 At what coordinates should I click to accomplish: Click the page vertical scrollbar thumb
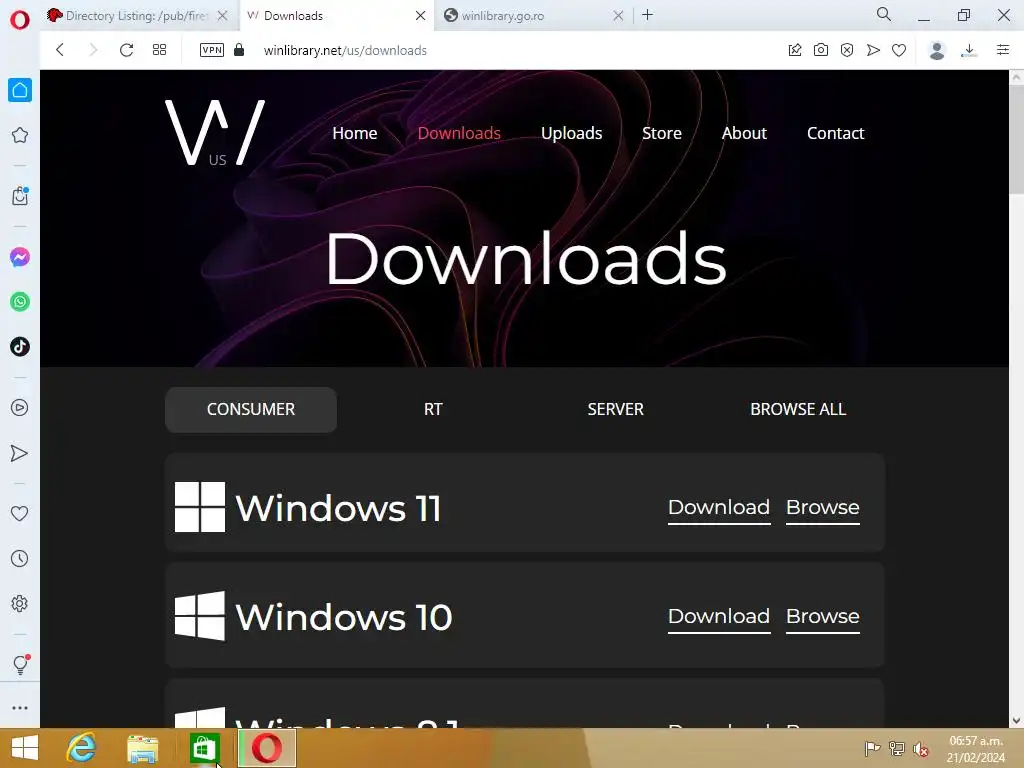(x=1016, y=138)
